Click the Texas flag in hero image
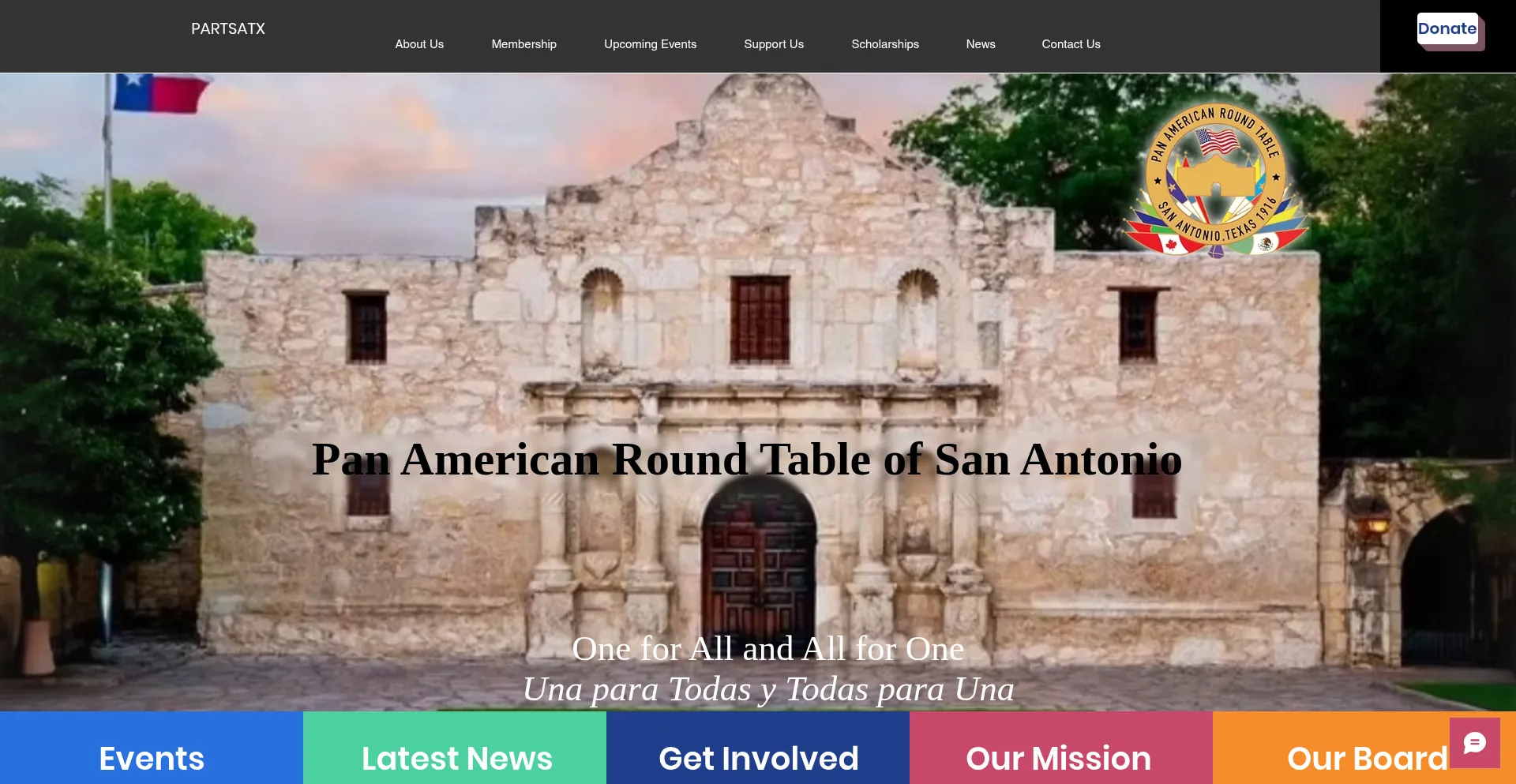 (162, 93)
